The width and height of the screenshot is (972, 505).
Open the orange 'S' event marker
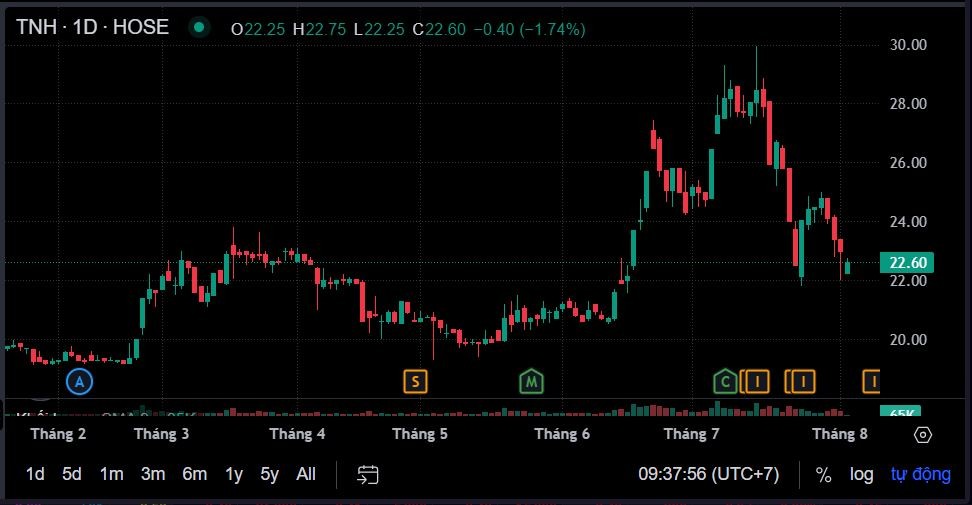[415, 381]
